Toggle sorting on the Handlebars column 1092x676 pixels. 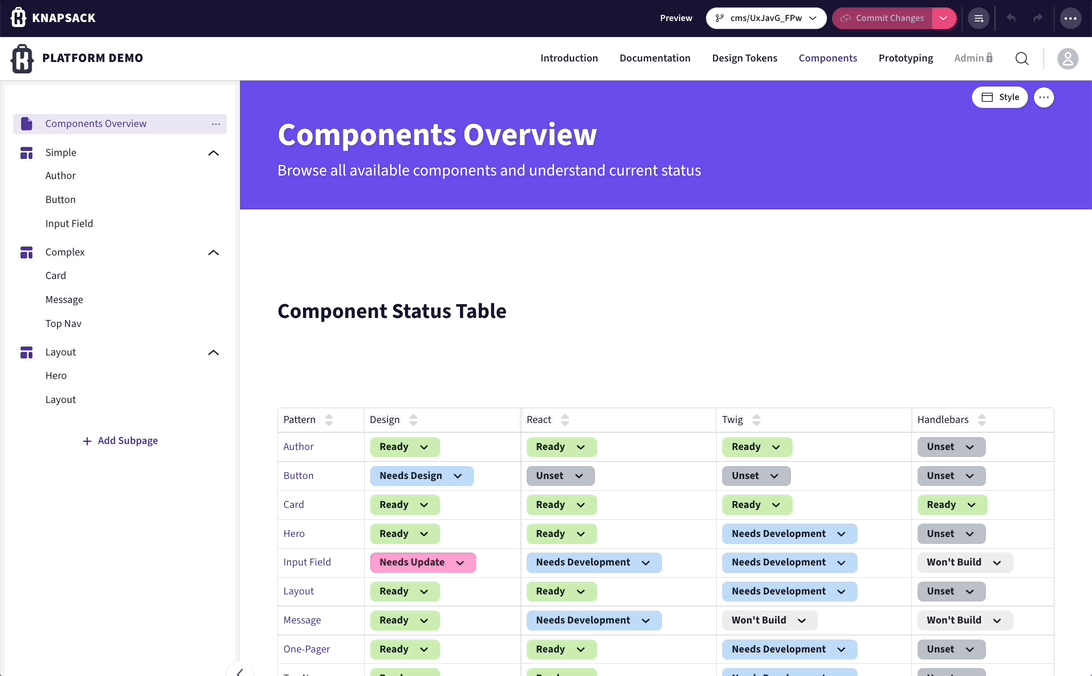click(982, 420)
